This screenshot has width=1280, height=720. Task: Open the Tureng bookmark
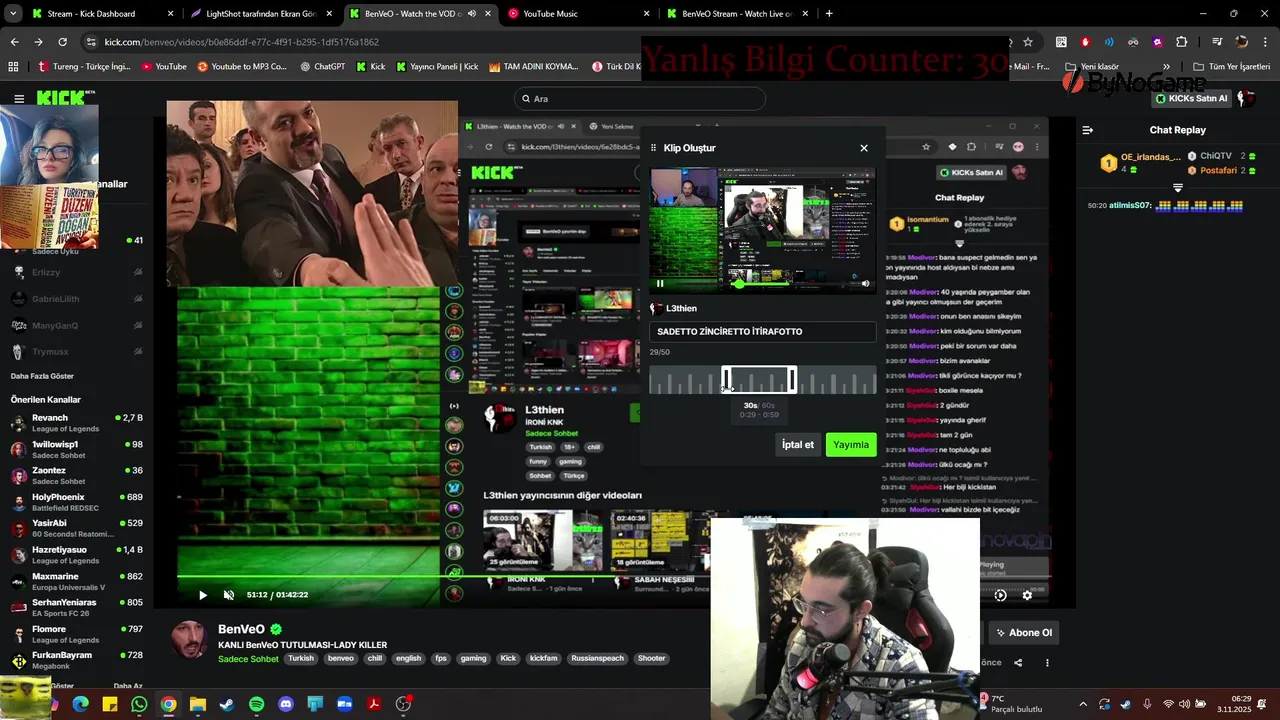pos(84,66)
